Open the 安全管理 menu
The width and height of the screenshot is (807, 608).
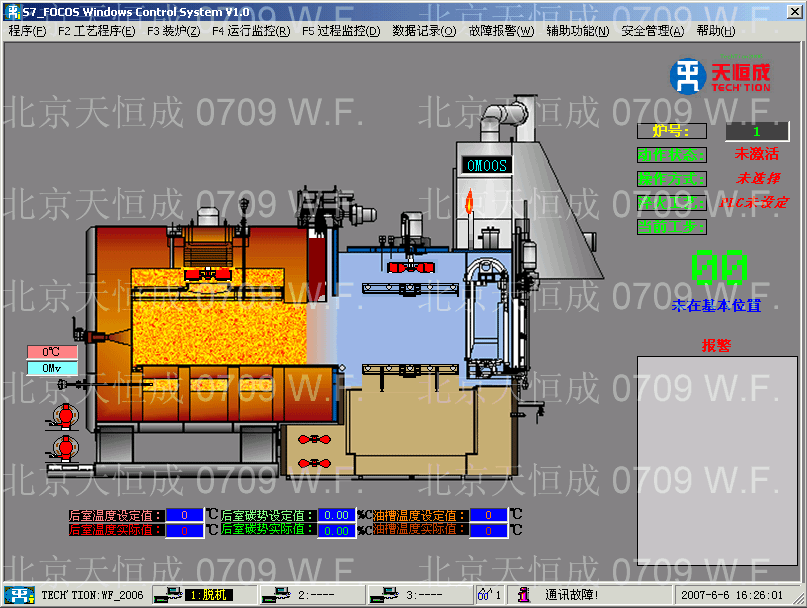(652, 31)
